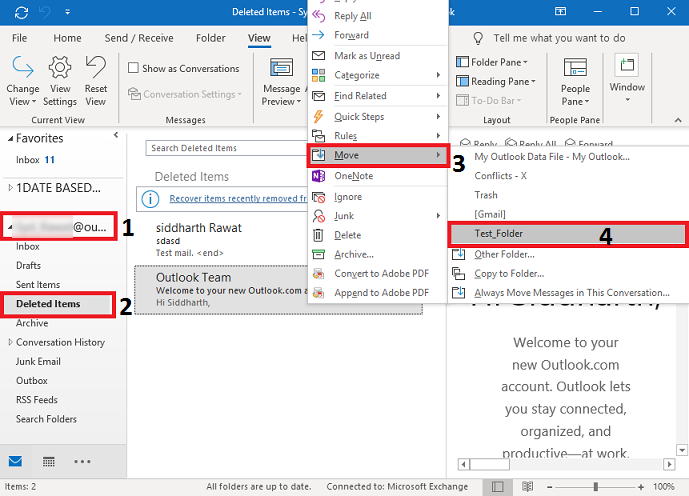Expand the 1DATE BASED folder group
The width and height of the screenshot is (689, 496).
coord(11,188)
